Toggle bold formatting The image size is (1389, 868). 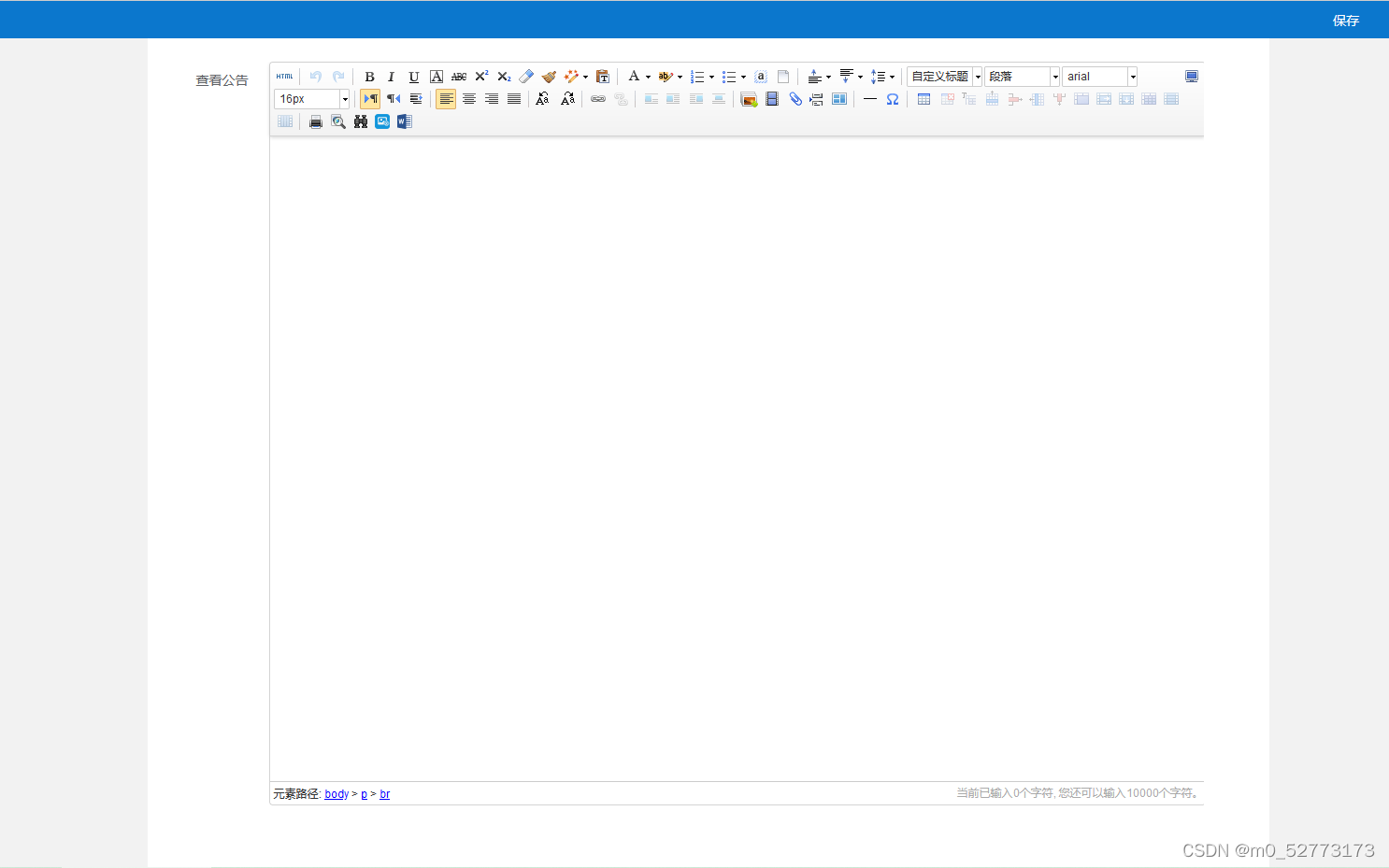tap(369, 77)
